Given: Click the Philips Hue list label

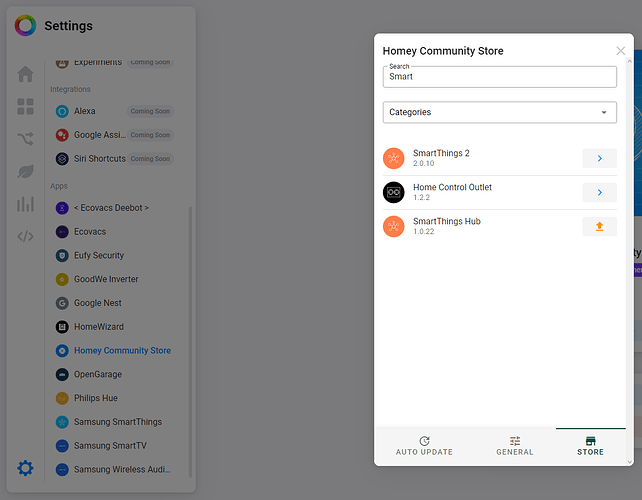Looking at the screenshot, I should tap(96, 398).
